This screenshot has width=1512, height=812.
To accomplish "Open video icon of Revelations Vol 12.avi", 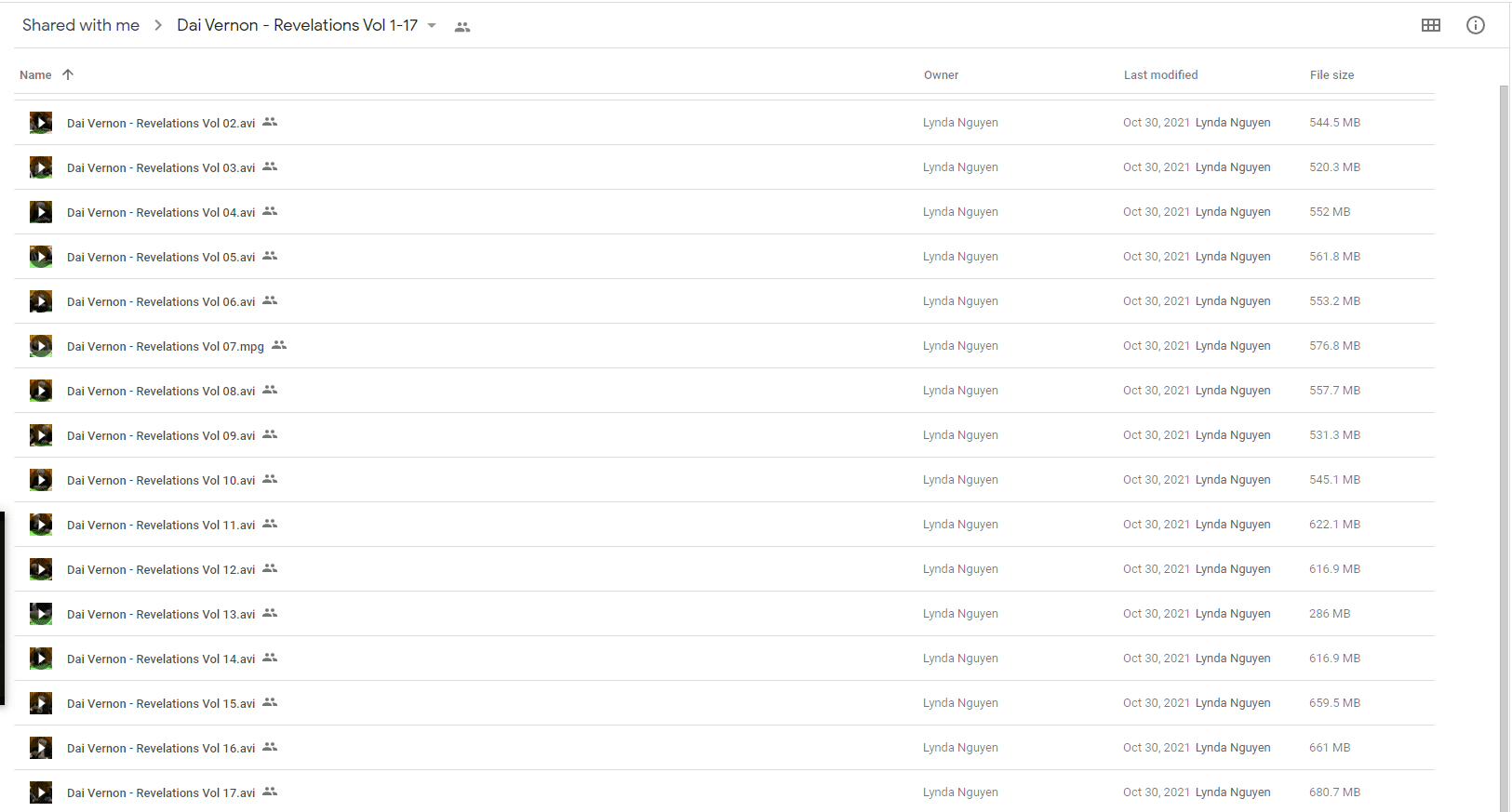I will point(41,569).
